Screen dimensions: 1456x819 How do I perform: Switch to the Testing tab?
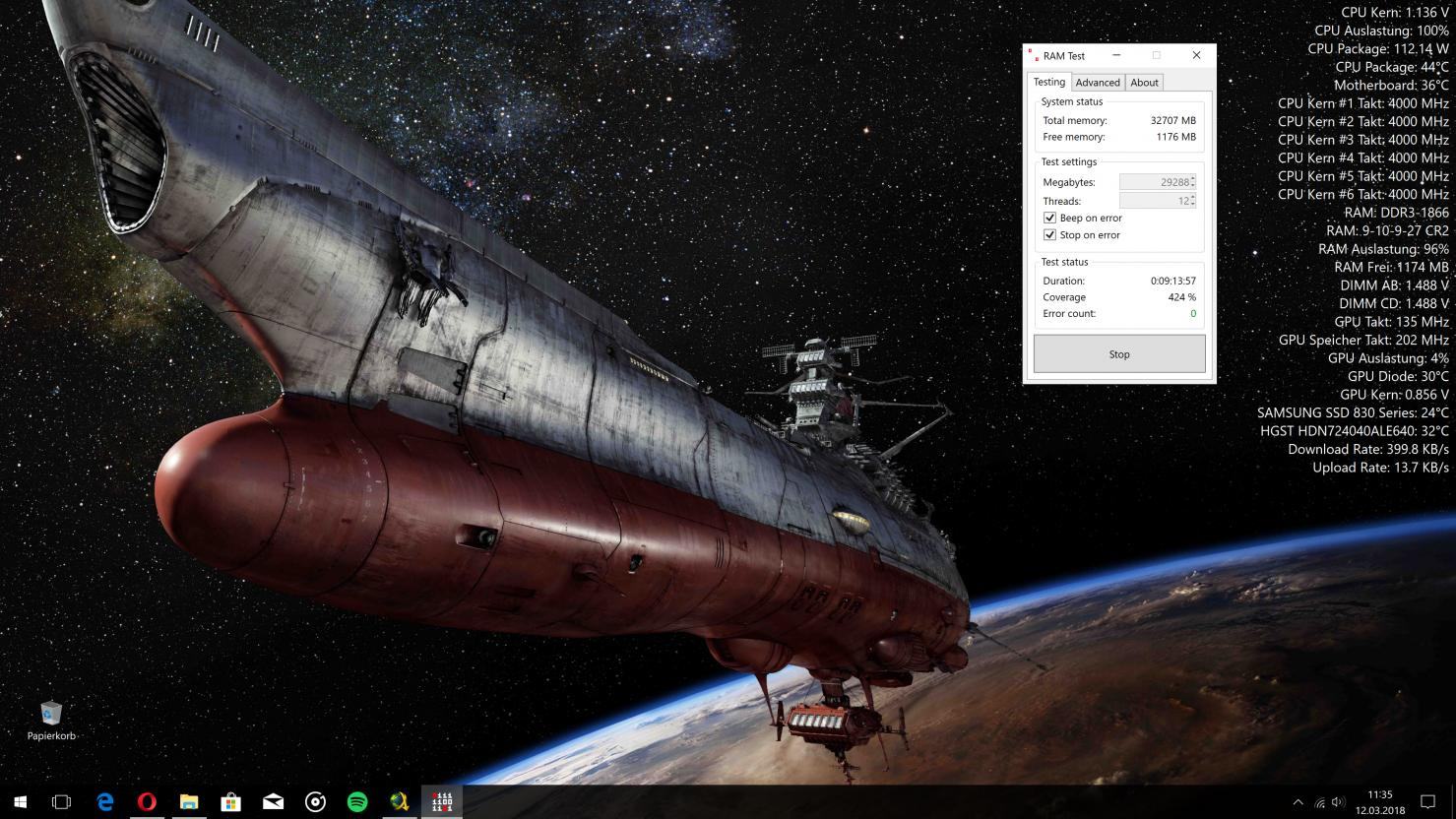tap(1048, 82)
